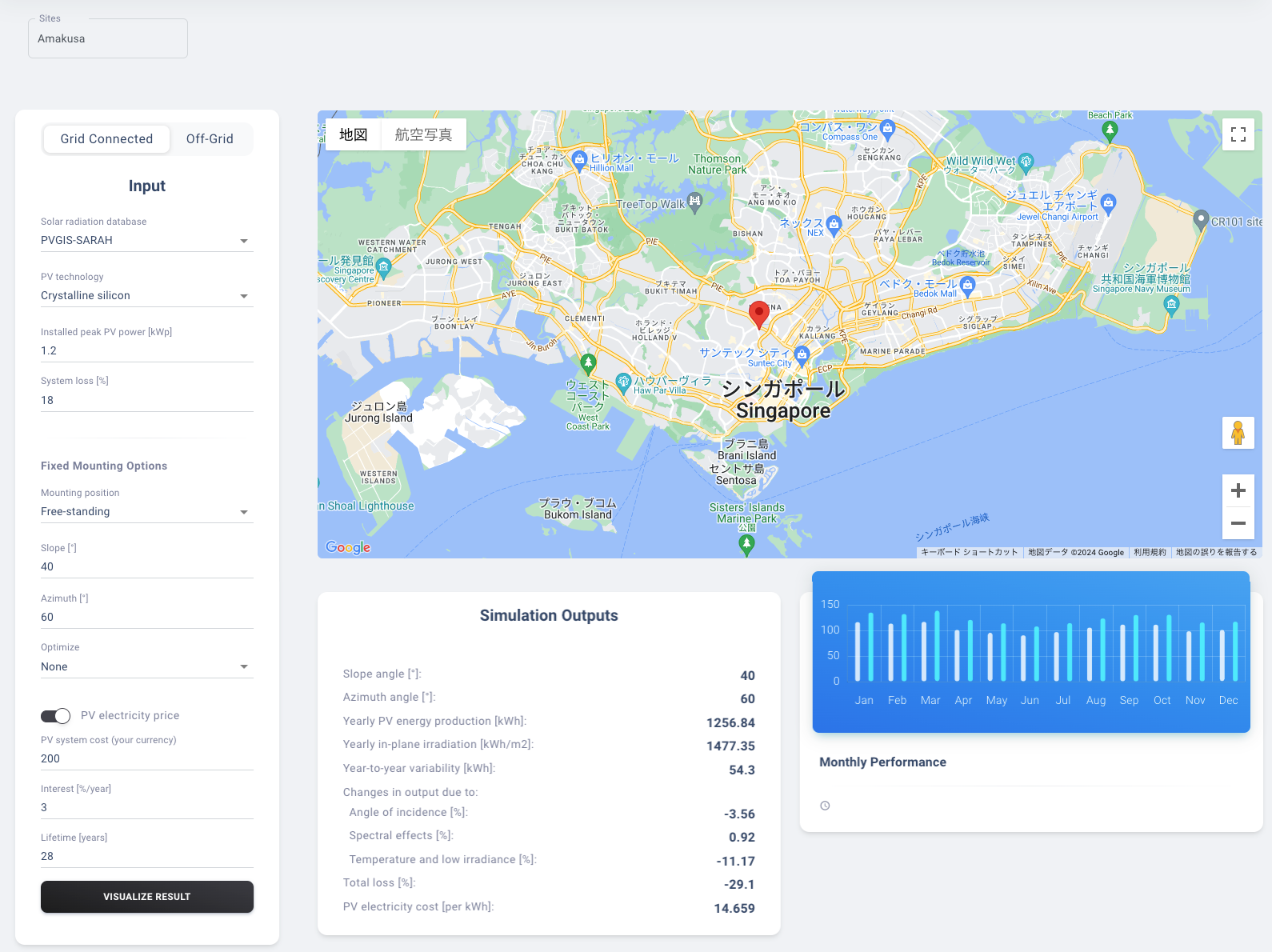Screen dimensions: 1272x952
Task: Click the clock icon under Monthly Performance
Action: 825,806
